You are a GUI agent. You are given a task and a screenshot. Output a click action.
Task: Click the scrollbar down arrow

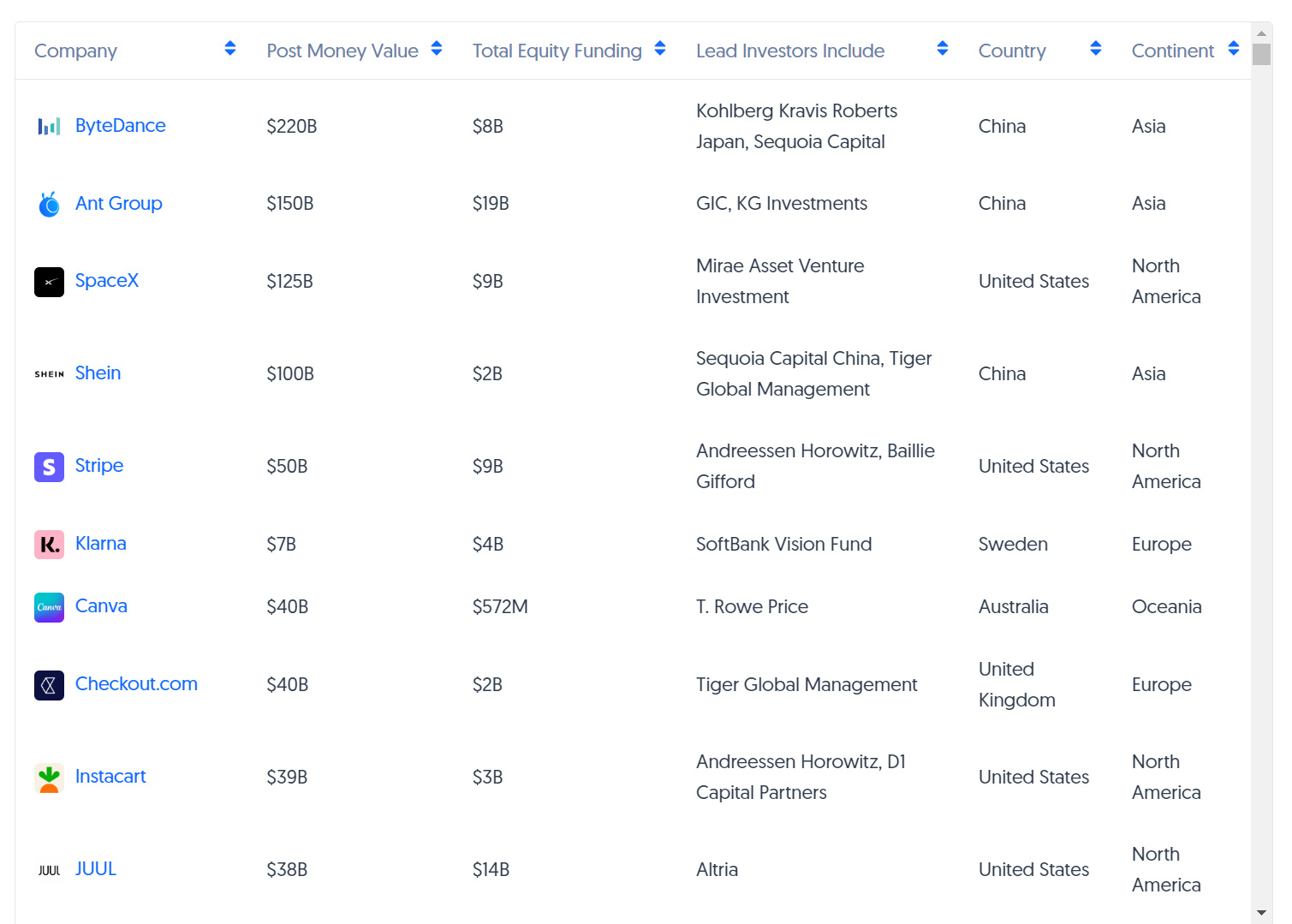(x=1261, y=913)
